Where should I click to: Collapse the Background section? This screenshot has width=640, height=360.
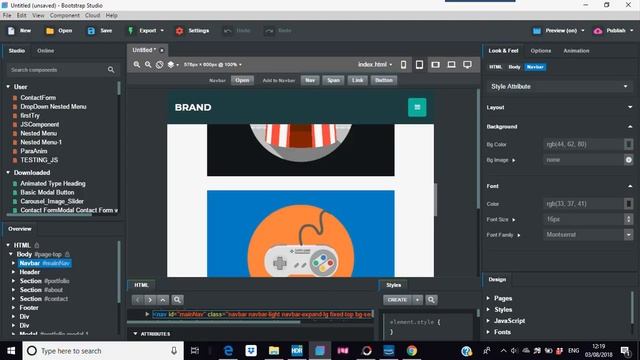(x=630, y=127)
